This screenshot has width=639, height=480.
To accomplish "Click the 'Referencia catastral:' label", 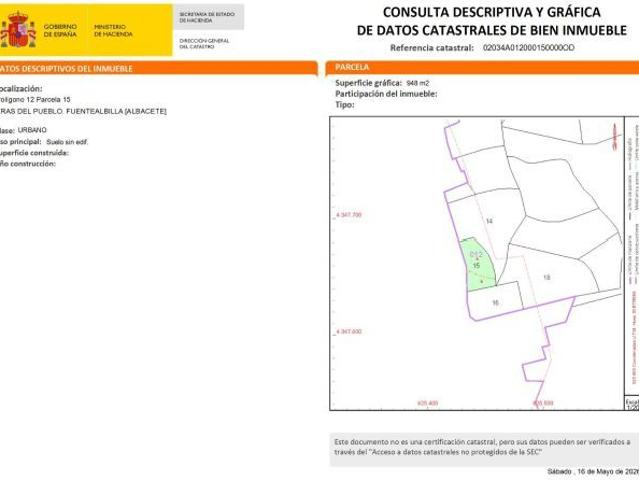I will coord(432,48).
